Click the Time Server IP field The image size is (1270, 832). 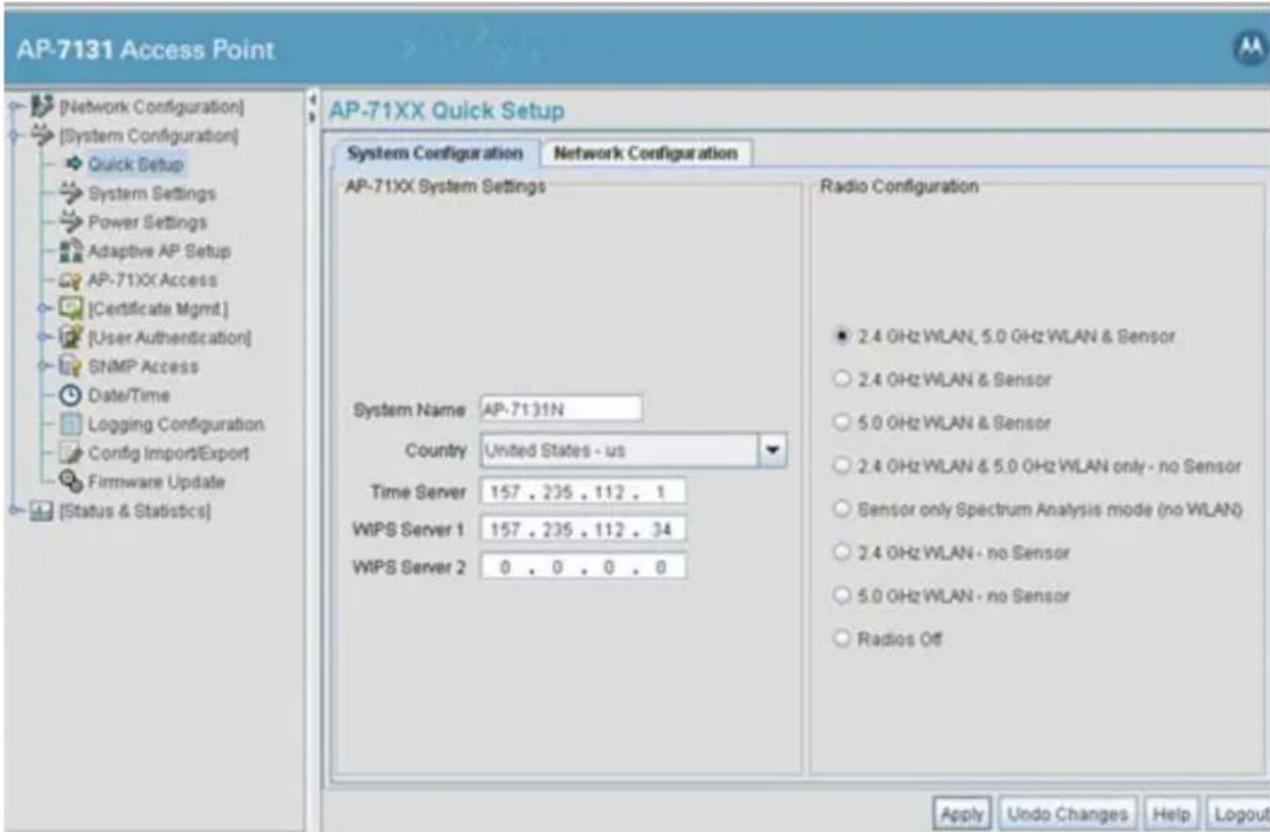point(582,491)
